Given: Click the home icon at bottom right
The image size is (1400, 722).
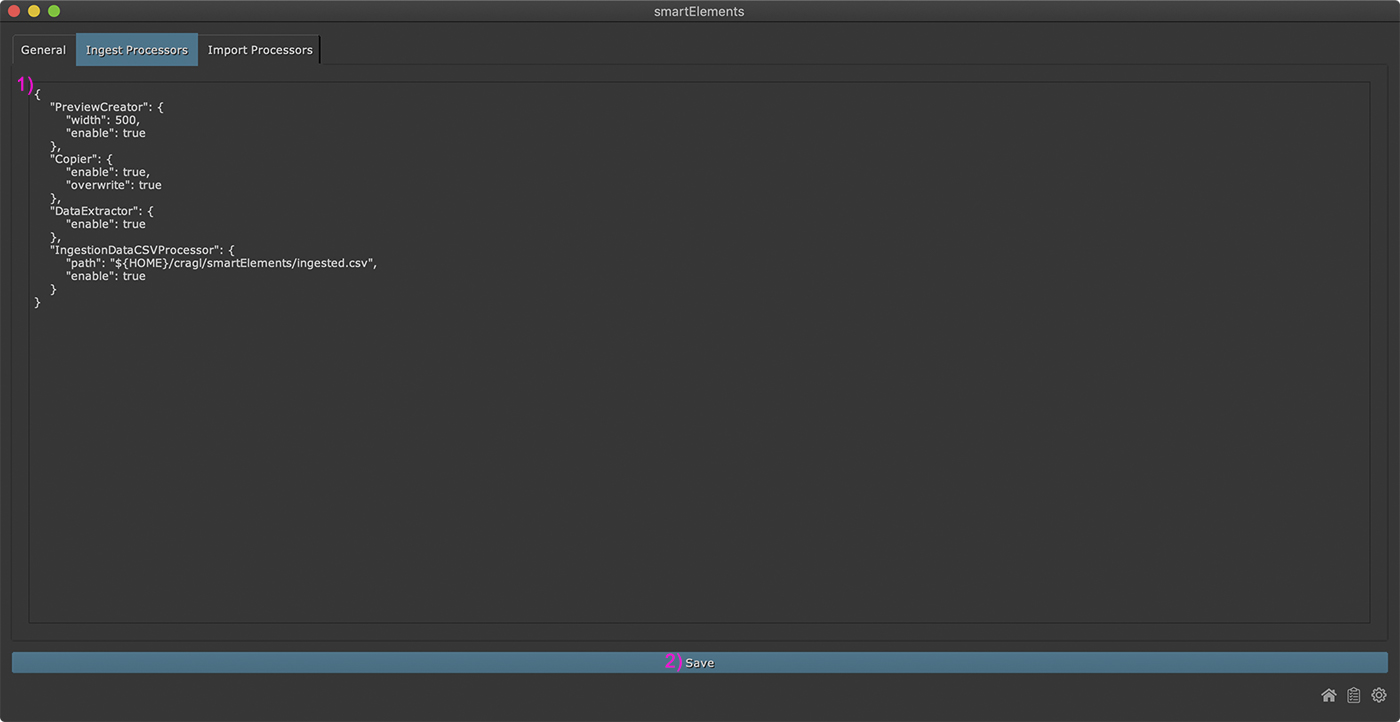Looking at the screenshot, I should 1328,695.
